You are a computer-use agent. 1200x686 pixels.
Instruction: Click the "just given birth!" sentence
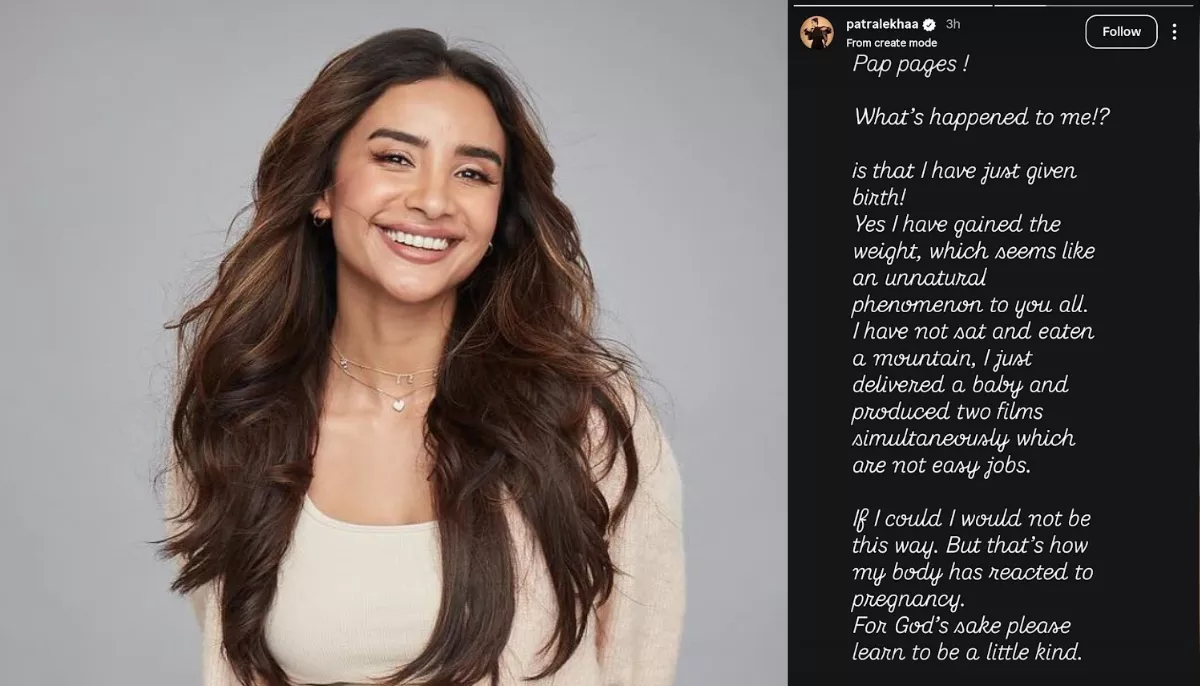pyautogui.click(x=963, y=183)
